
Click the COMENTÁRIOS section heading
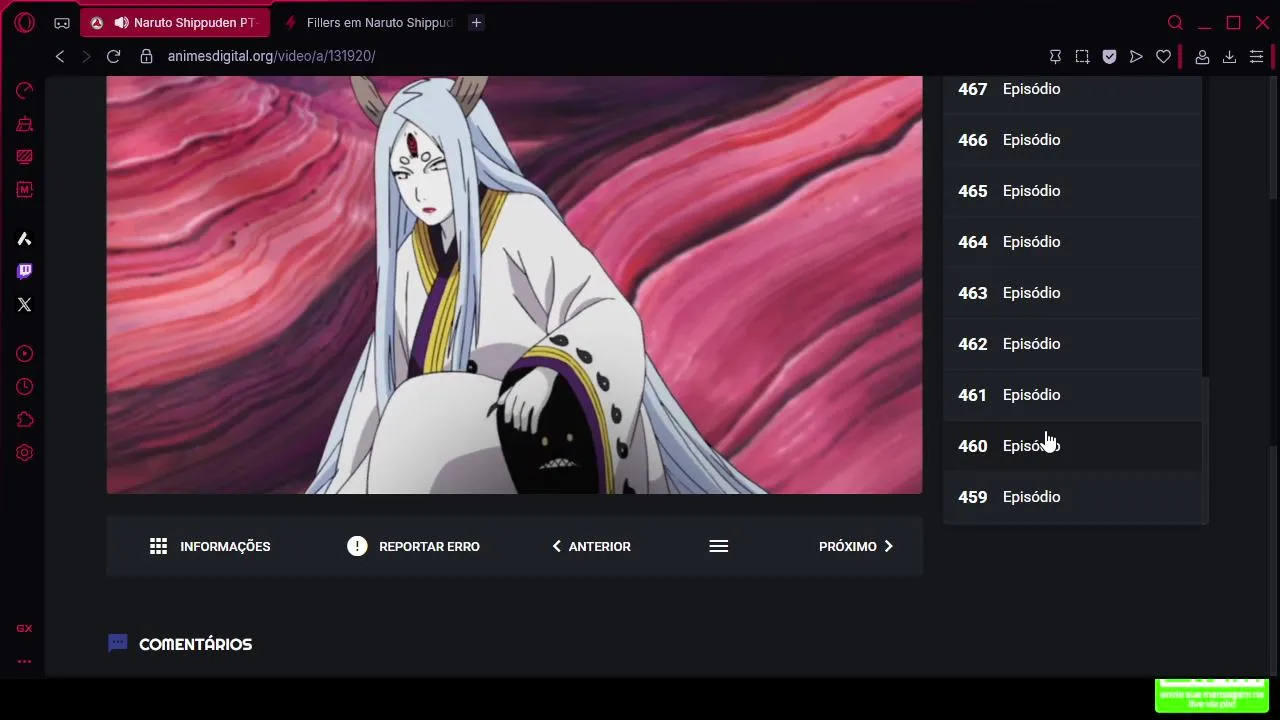(195, 644)
